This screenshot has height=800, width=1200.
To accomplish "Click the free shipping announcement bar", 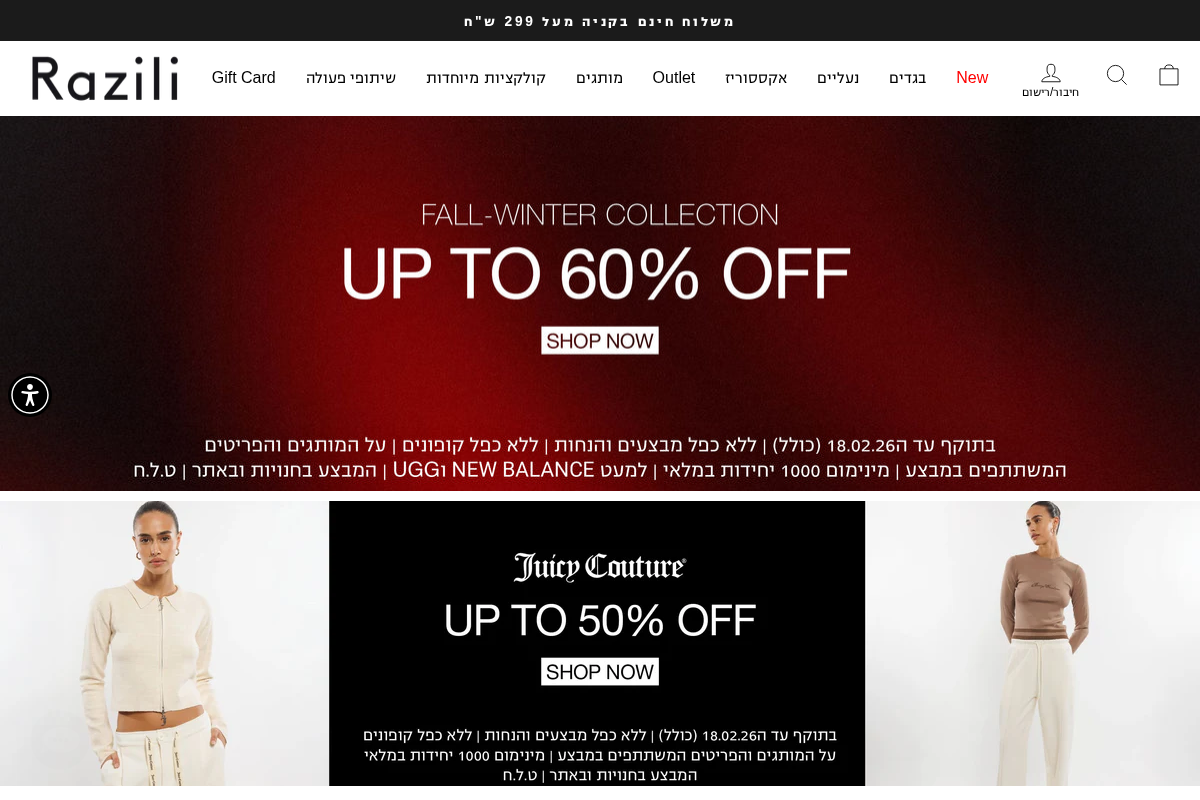I will [x=600, y=21].
